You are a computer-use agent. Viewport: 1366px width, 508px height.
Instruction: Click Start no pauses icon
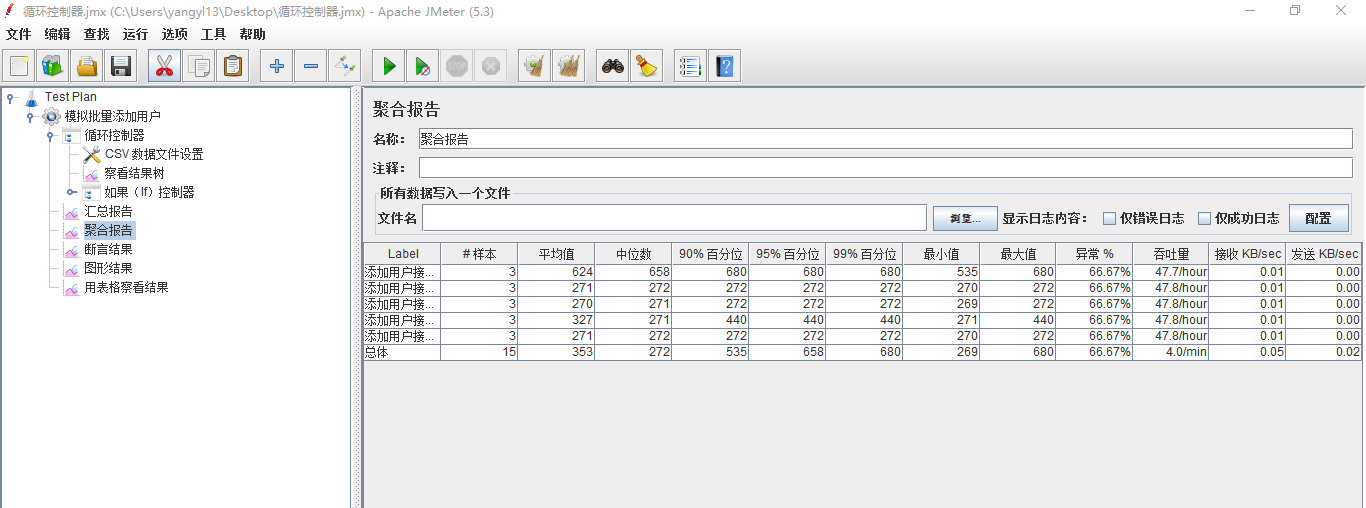[423, 67]
